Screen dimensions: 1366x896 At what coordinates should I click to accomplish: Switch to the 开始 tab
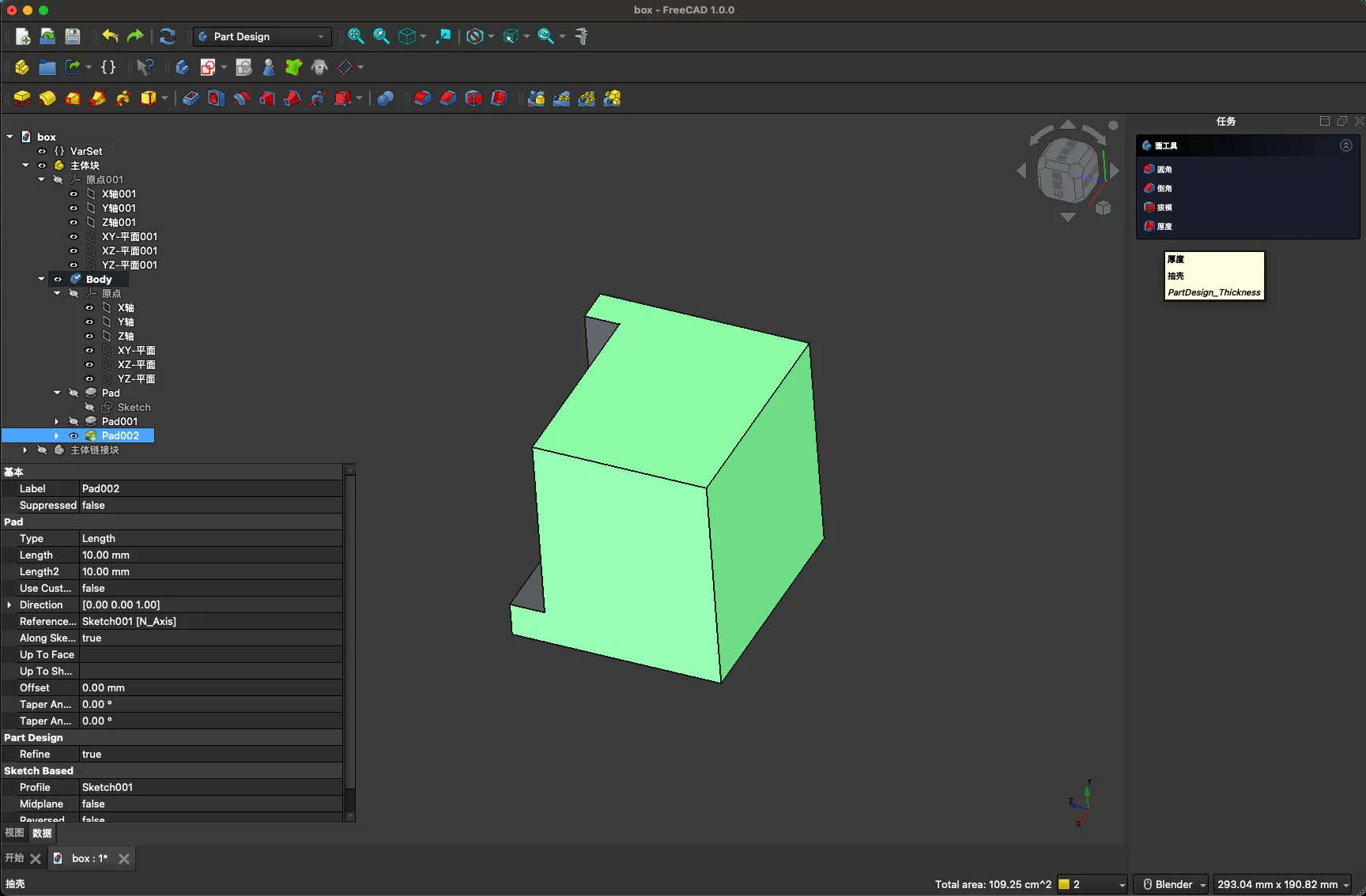tap(14, 859)
